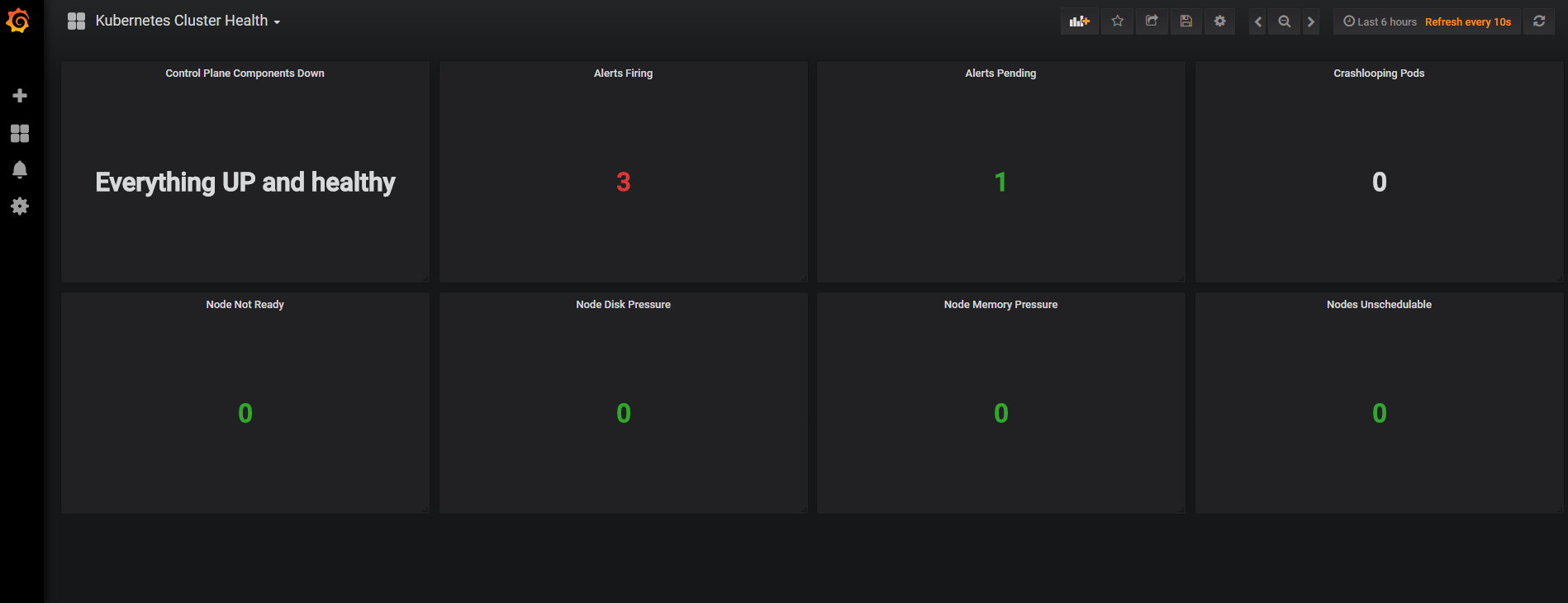This screenshot has width=1568, height=603.
Task: Open the Nodes Unschedulable panel title menu
Action: point(1379,305)
